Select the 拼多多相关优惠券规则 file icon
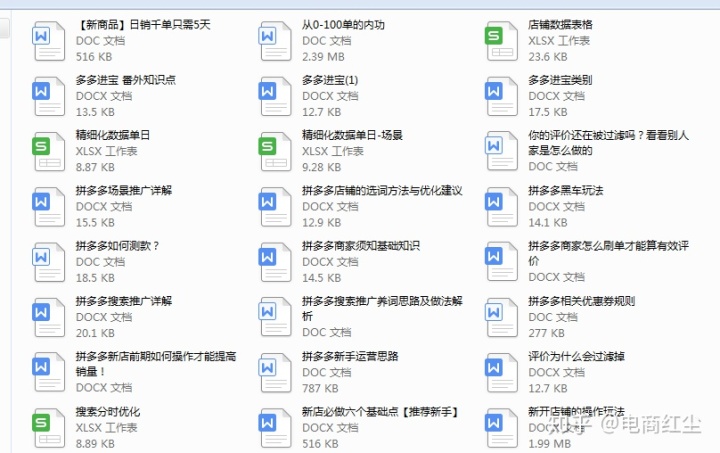 [x=501, y=317]
